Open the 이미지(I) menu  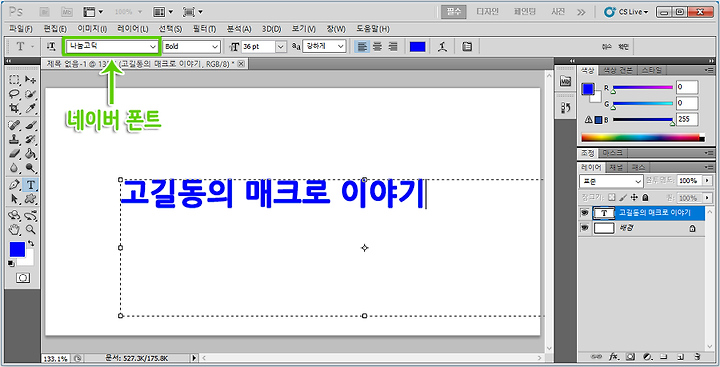tap(92, 29)
